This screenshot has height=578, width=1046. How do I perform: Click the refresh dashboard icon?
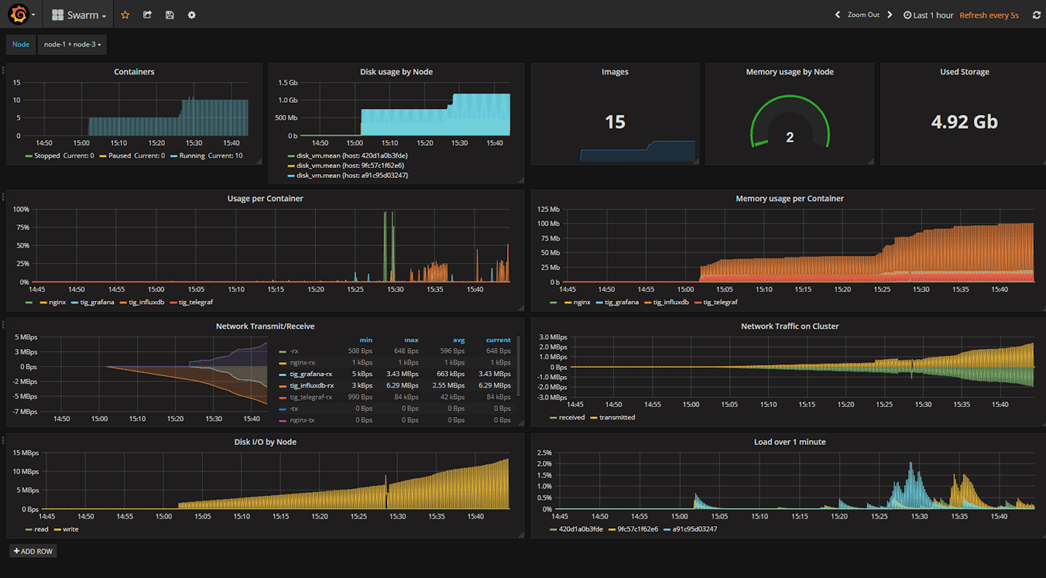(1036, 15)
